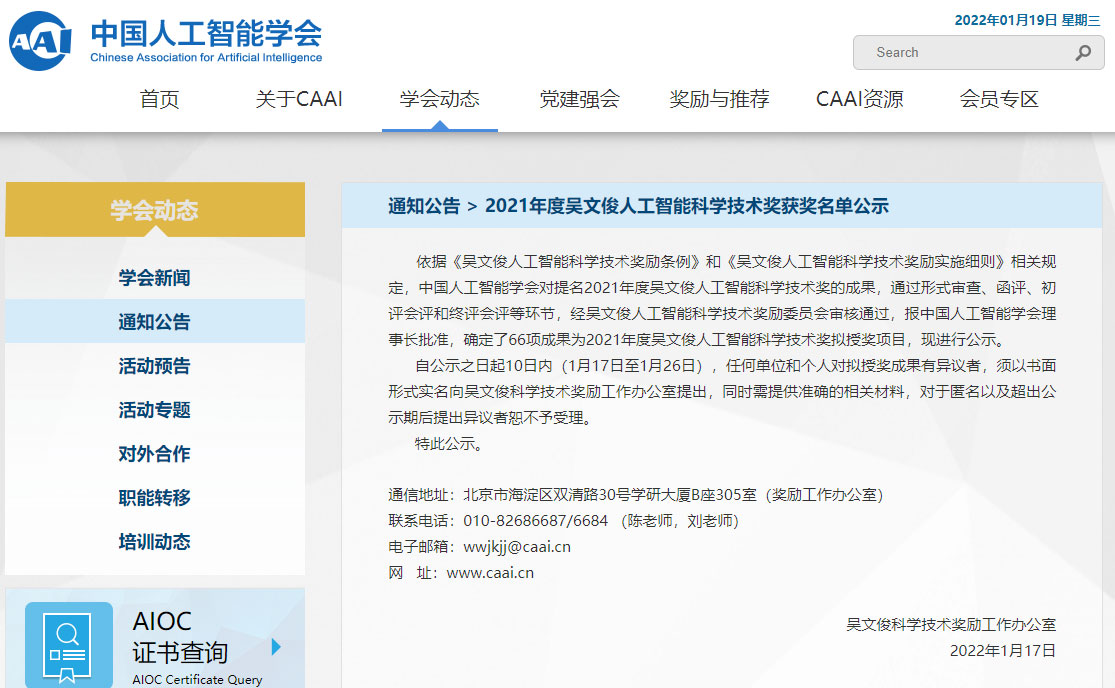
Task: Click the 中国人工智能学会 site title
Action: 206,33
